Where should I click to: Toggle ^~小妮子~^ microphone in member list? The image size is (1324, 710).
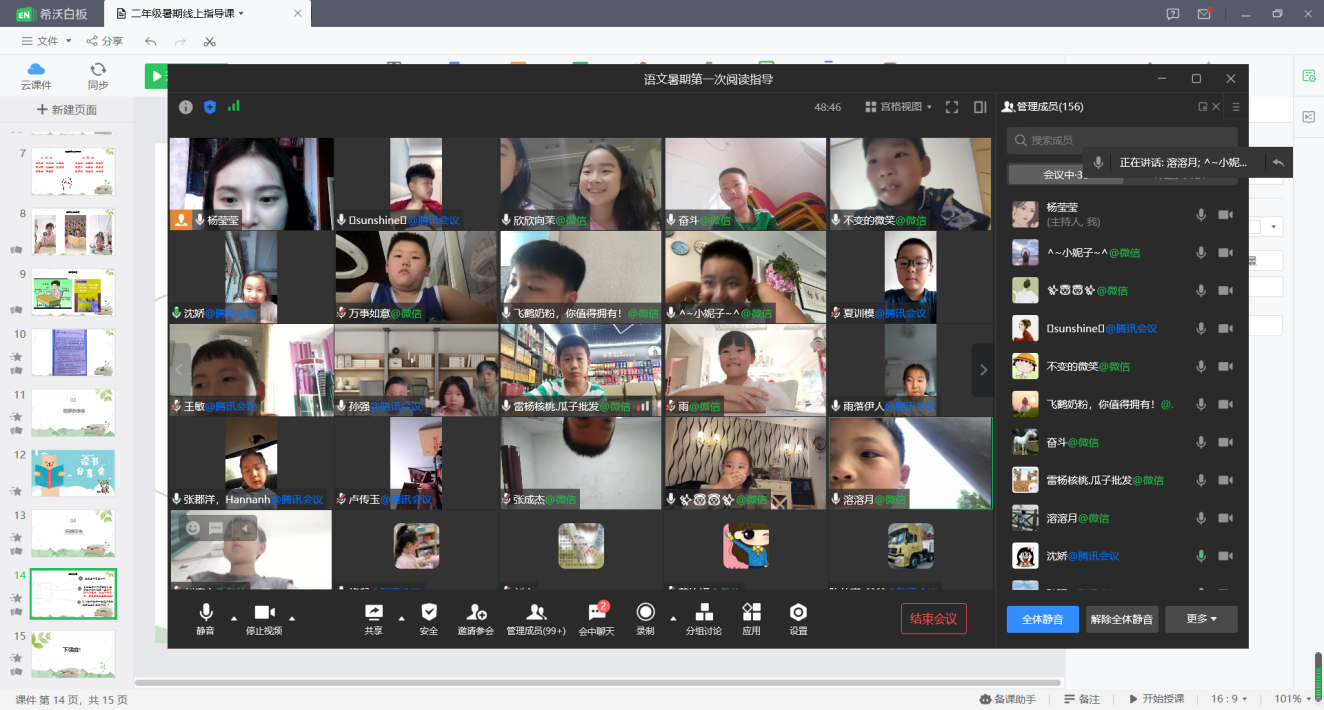[1201, 252]
